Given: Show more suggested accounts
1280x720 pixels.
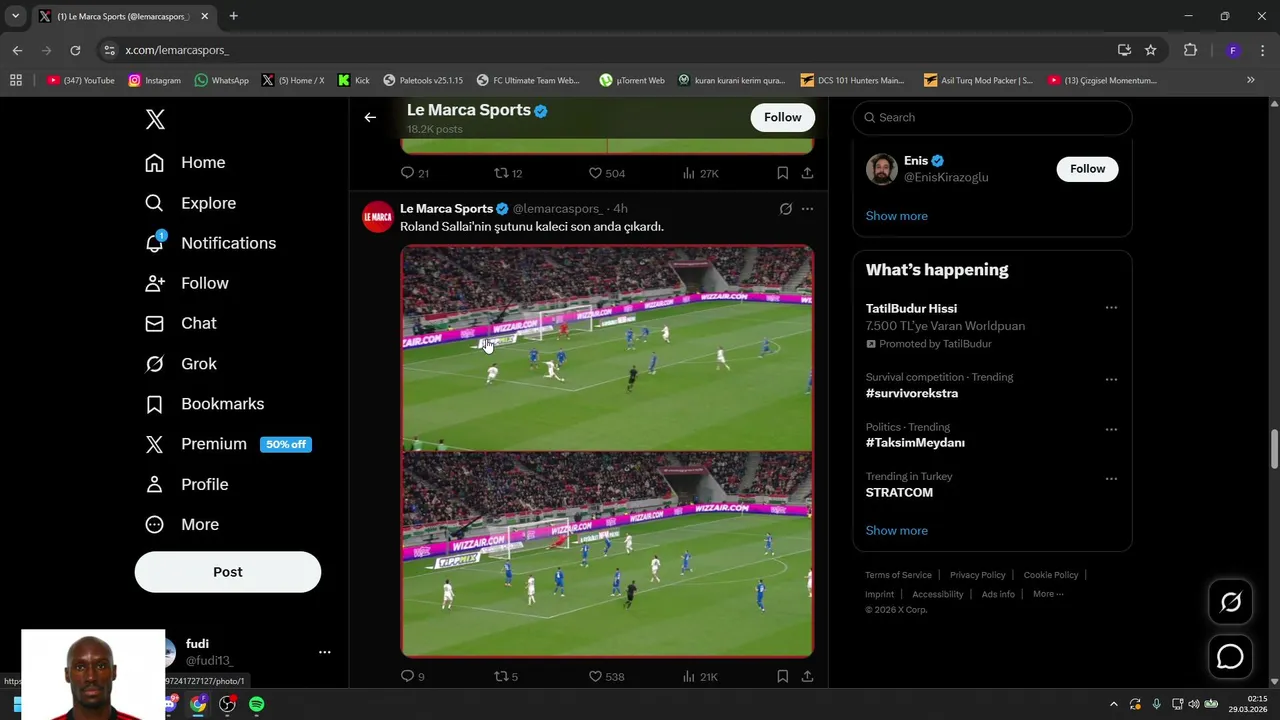Looking at the screenshot, I should (896, 216).
